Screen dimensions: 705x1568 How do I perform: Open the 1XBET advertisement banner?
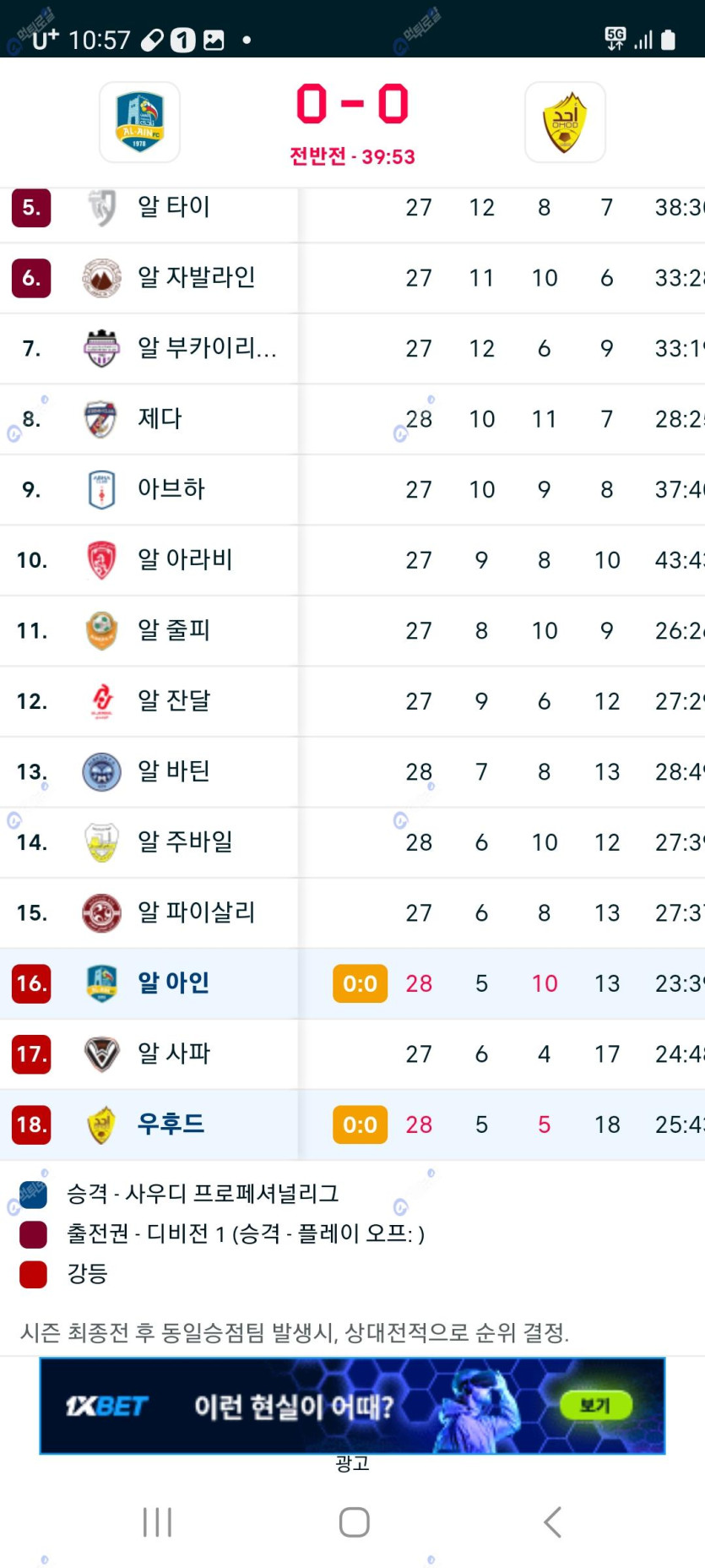[352, 1406]
